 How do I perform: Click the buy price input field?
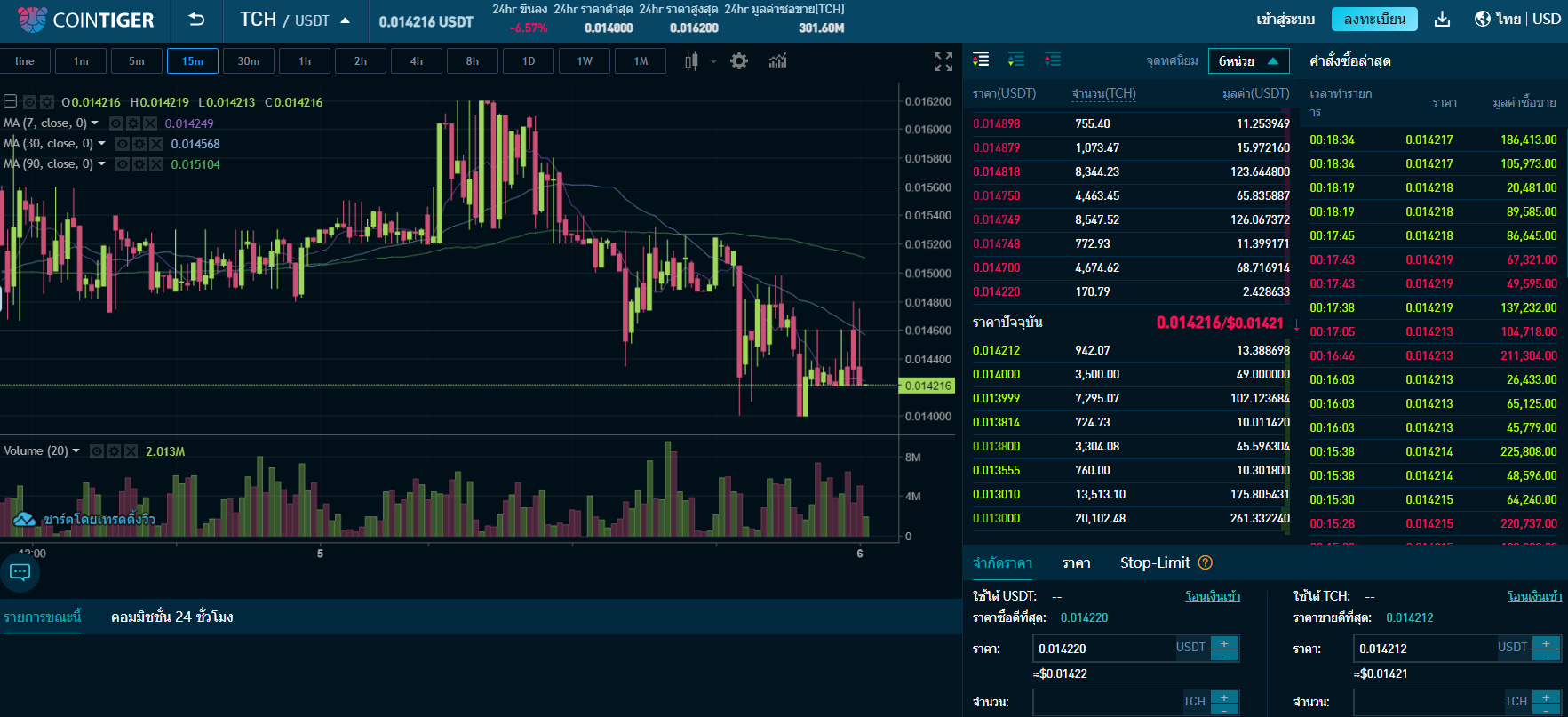point(1102,649)
